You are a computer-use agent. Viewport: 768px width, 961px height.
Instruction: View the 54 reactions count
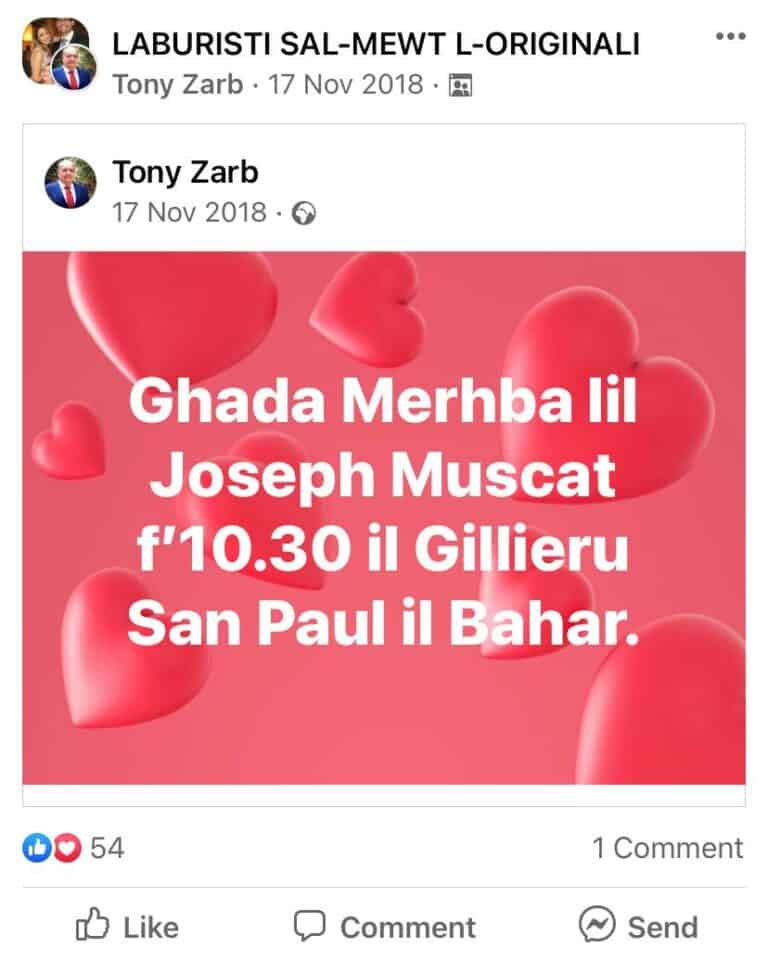(x=107, y=848)
